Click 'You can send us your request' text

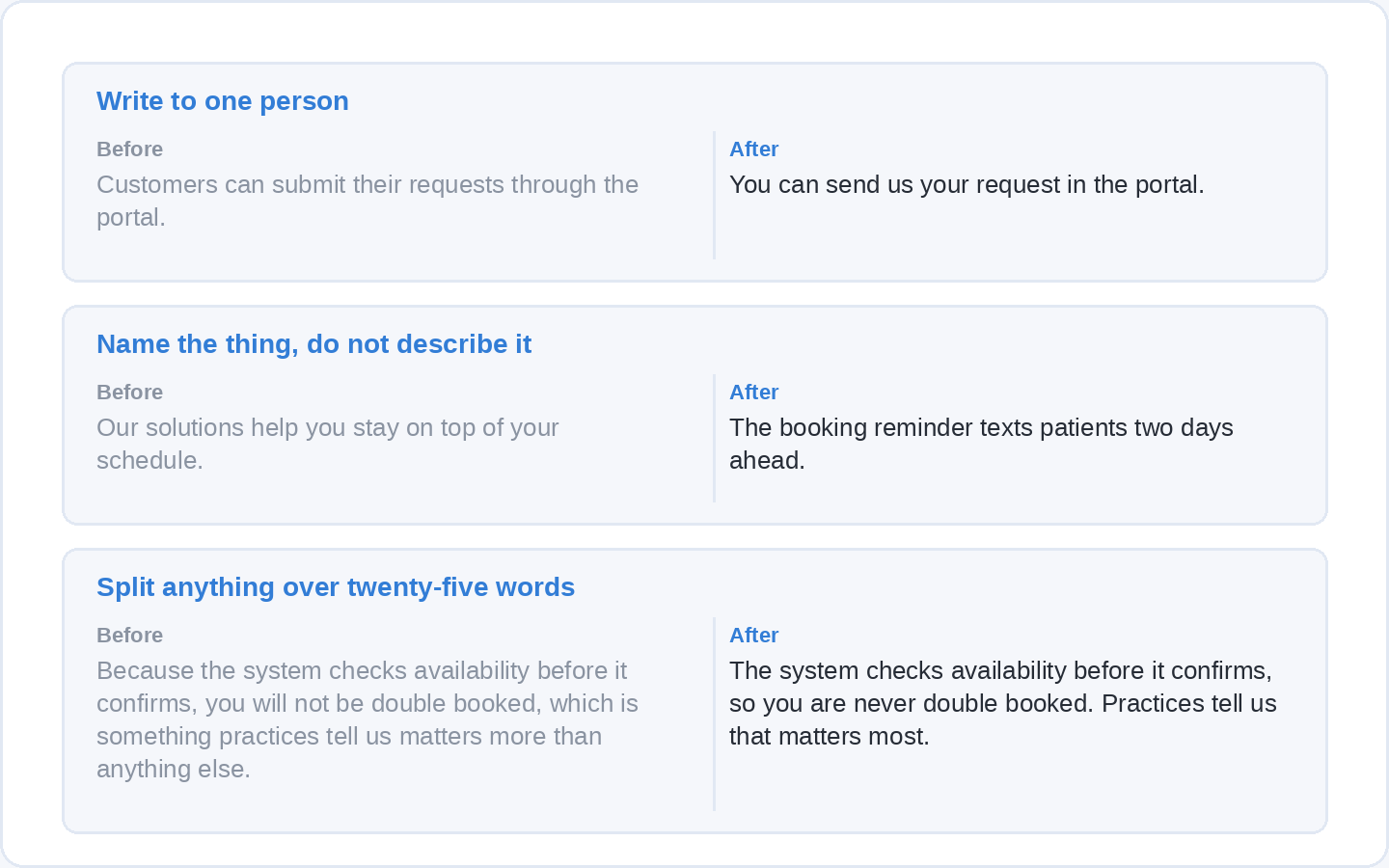coord(967,184)
